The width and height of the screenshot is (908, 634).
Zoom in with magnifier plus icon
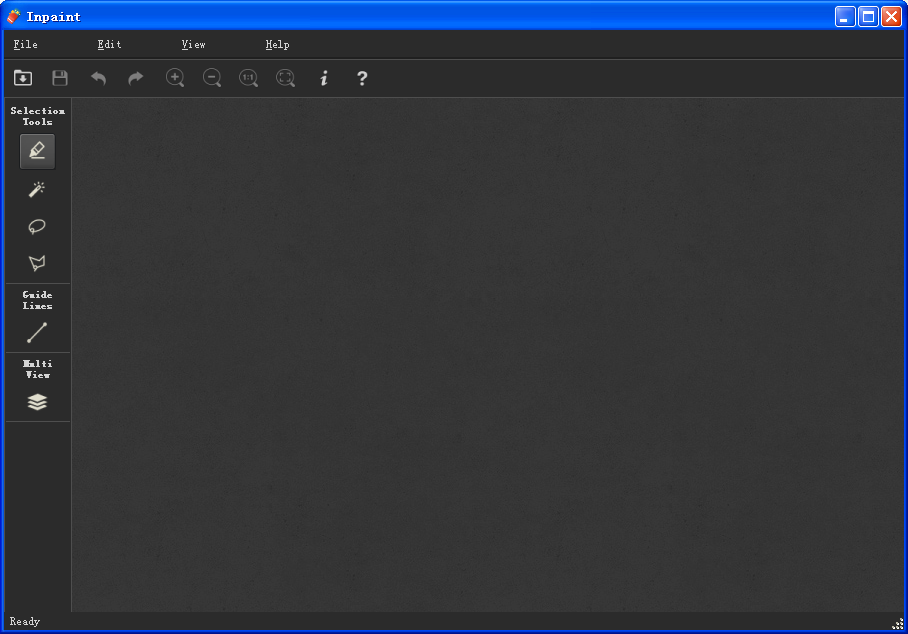(x=175, y=78)
